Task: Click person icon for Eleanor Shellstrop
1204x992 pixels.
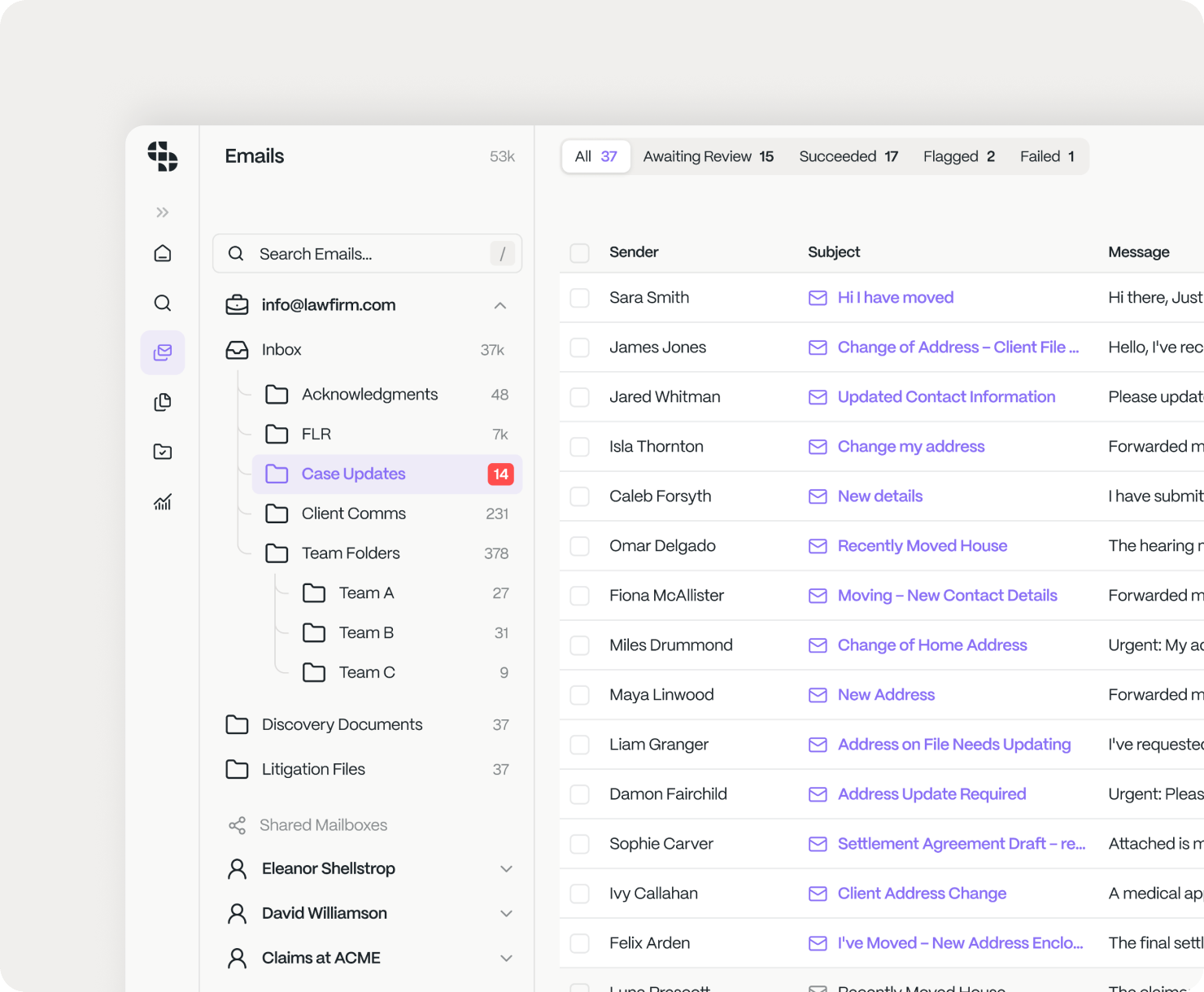Action: [x=237, y=869]
